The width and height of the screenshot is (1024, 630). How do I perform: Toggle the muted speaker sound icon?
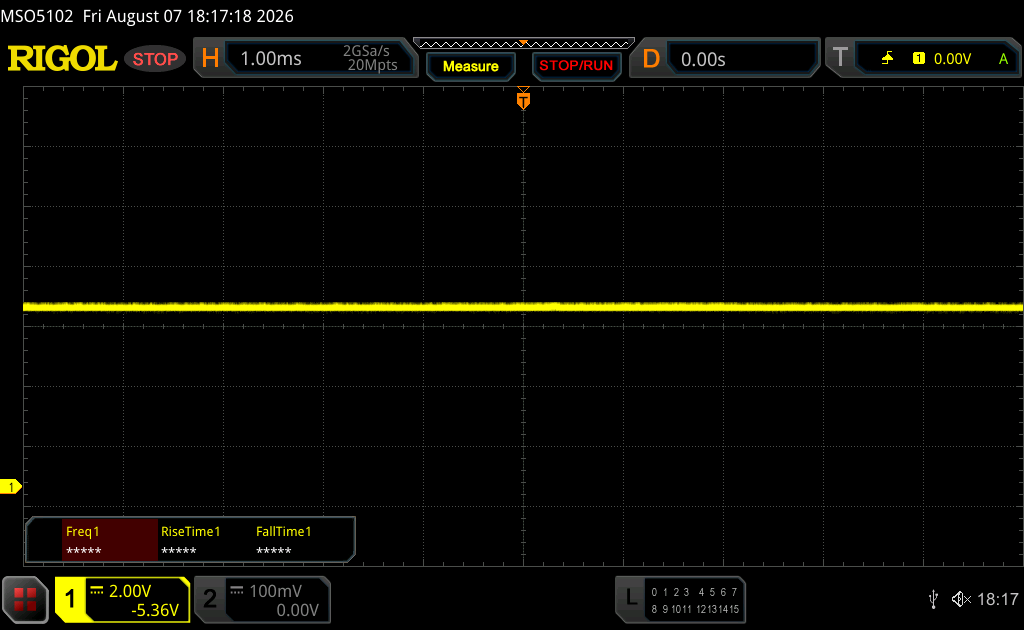coord(961,599)
